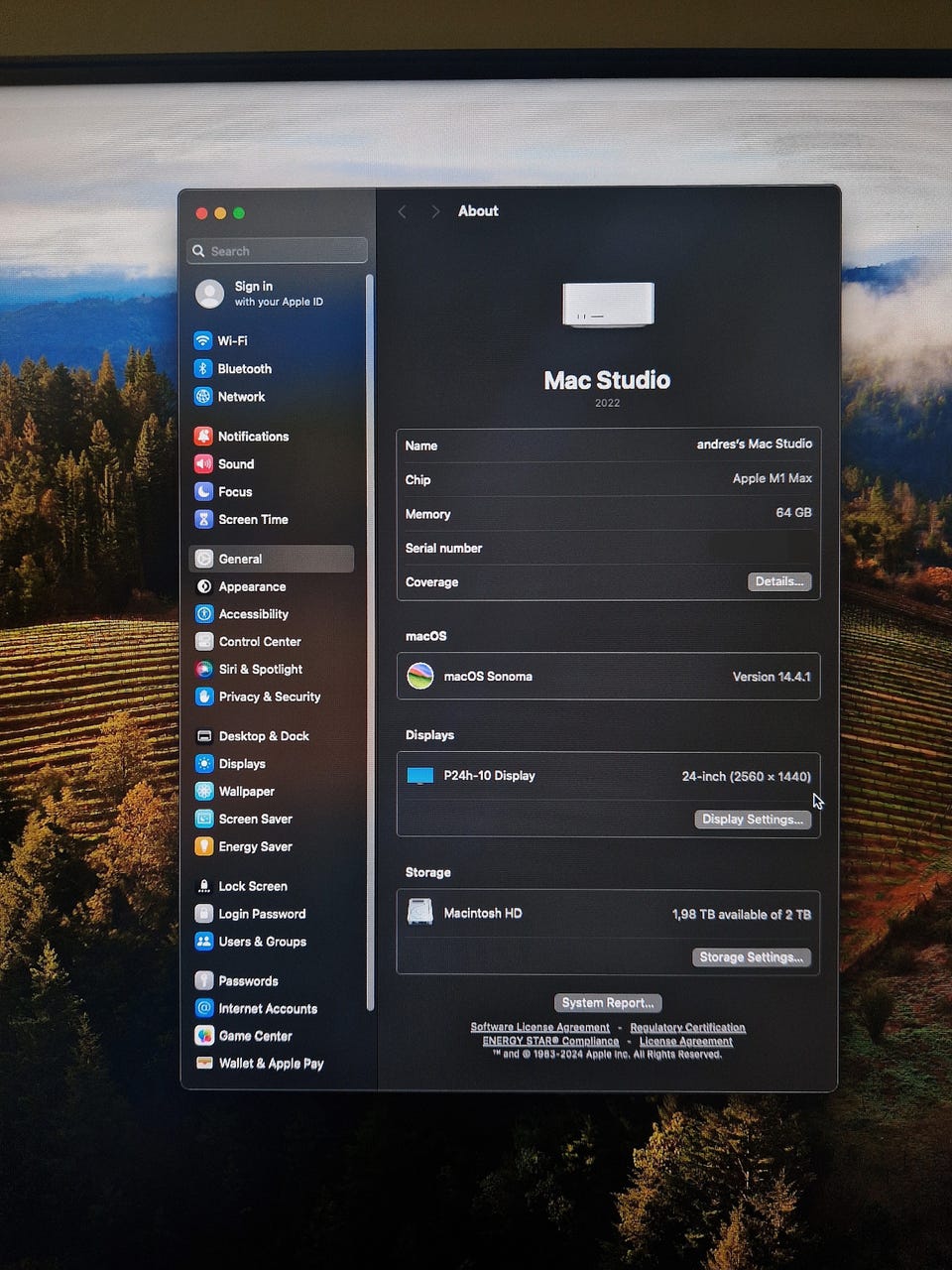Click the Wallet & Apple Pay icon

204,1063
